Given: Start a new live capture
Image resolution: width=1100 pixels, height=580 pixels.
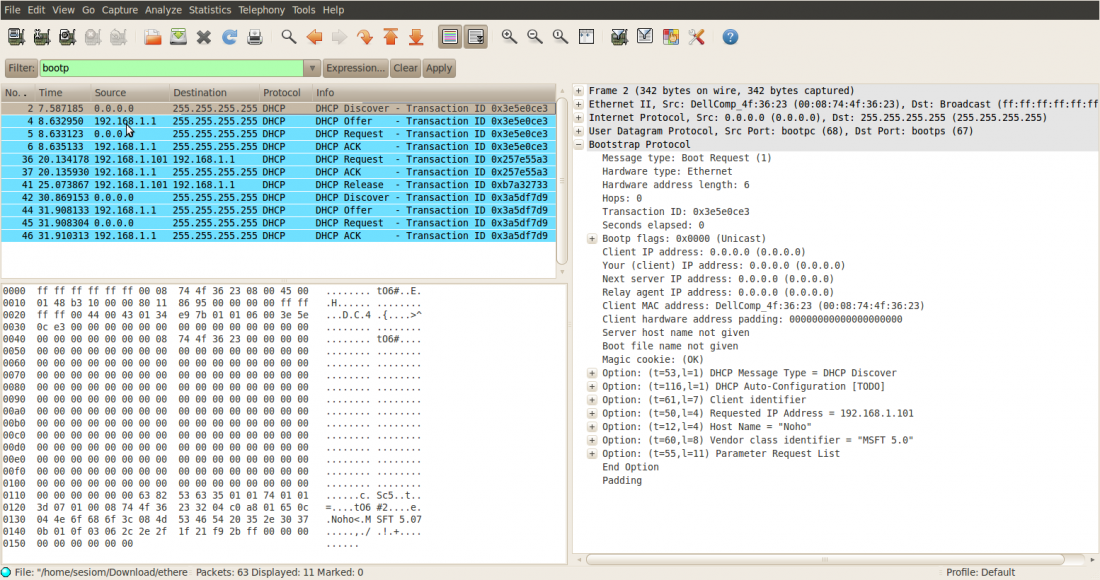Looking at the screenshot, I should pyautogui.click(x=67, y=37).
